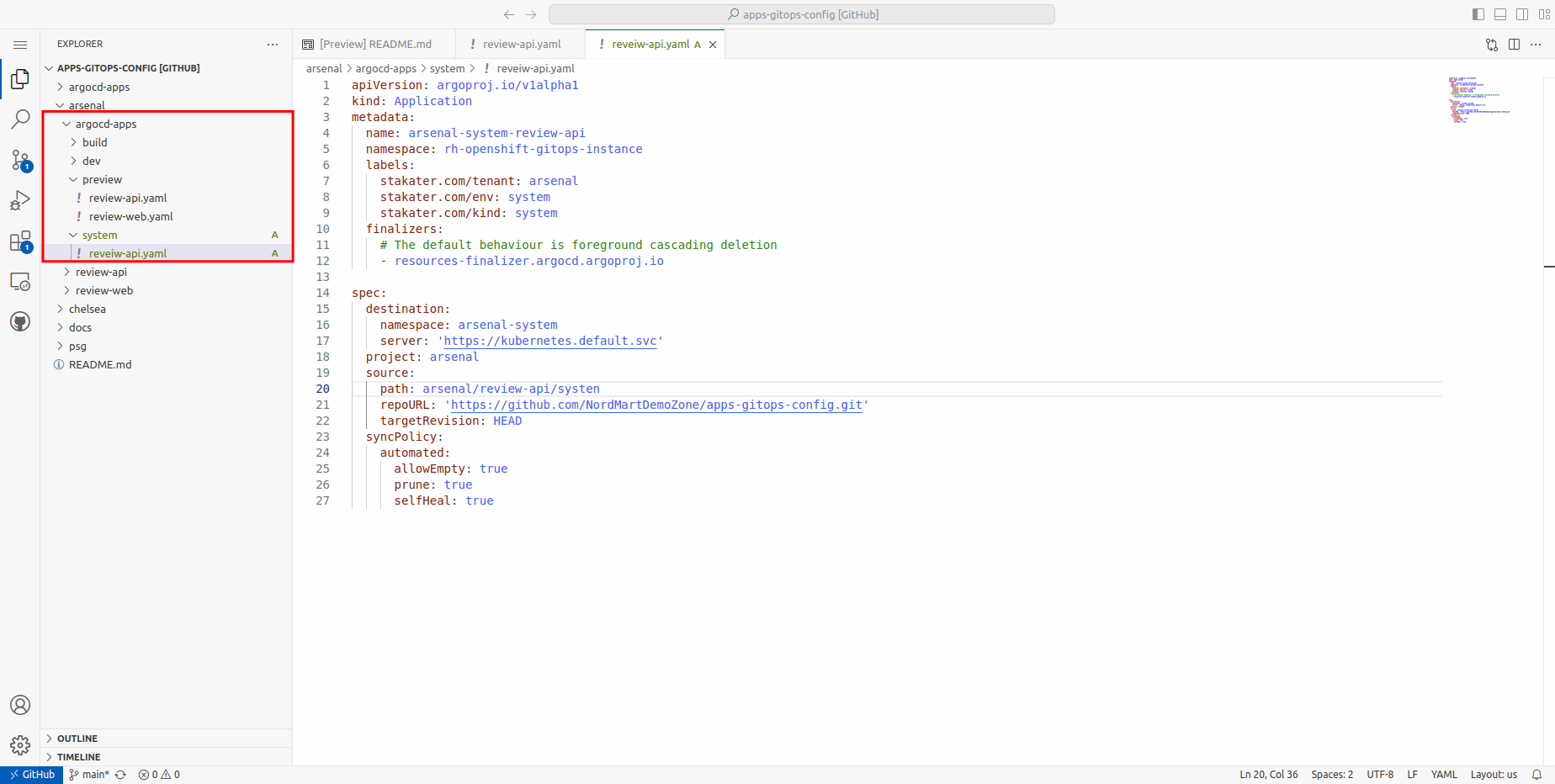Toggle the secondary side bar layout button
Viewport: 1555px width, 784px height.
click(x=1522, y=14)
